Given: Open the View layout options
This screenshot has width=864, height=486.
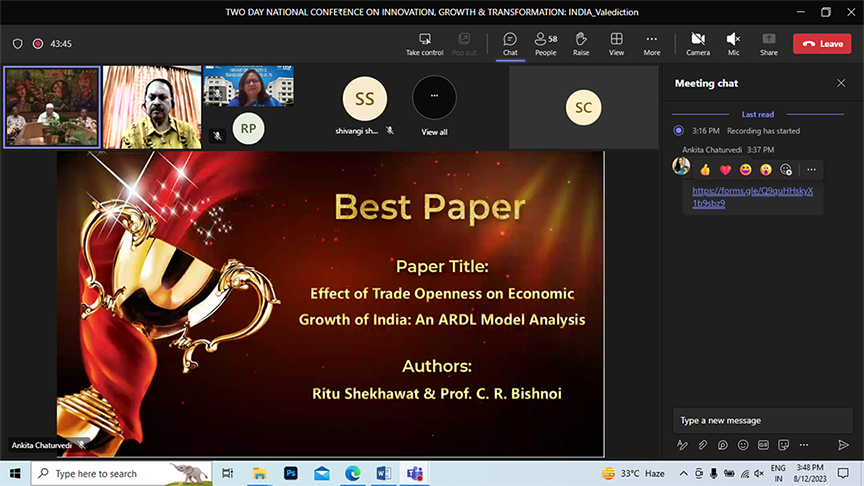Looking at the screenshot, I should (x=617, y=43).
